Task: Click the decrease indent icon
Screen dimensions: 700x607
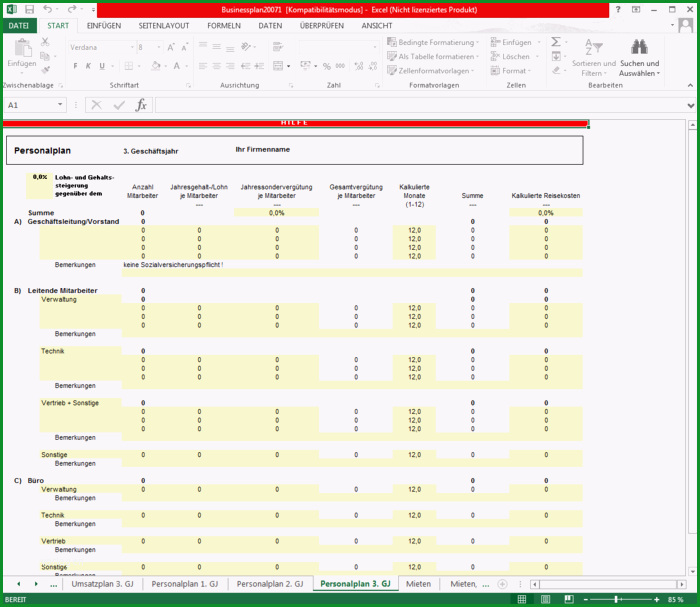Action: tap(246, 66)
